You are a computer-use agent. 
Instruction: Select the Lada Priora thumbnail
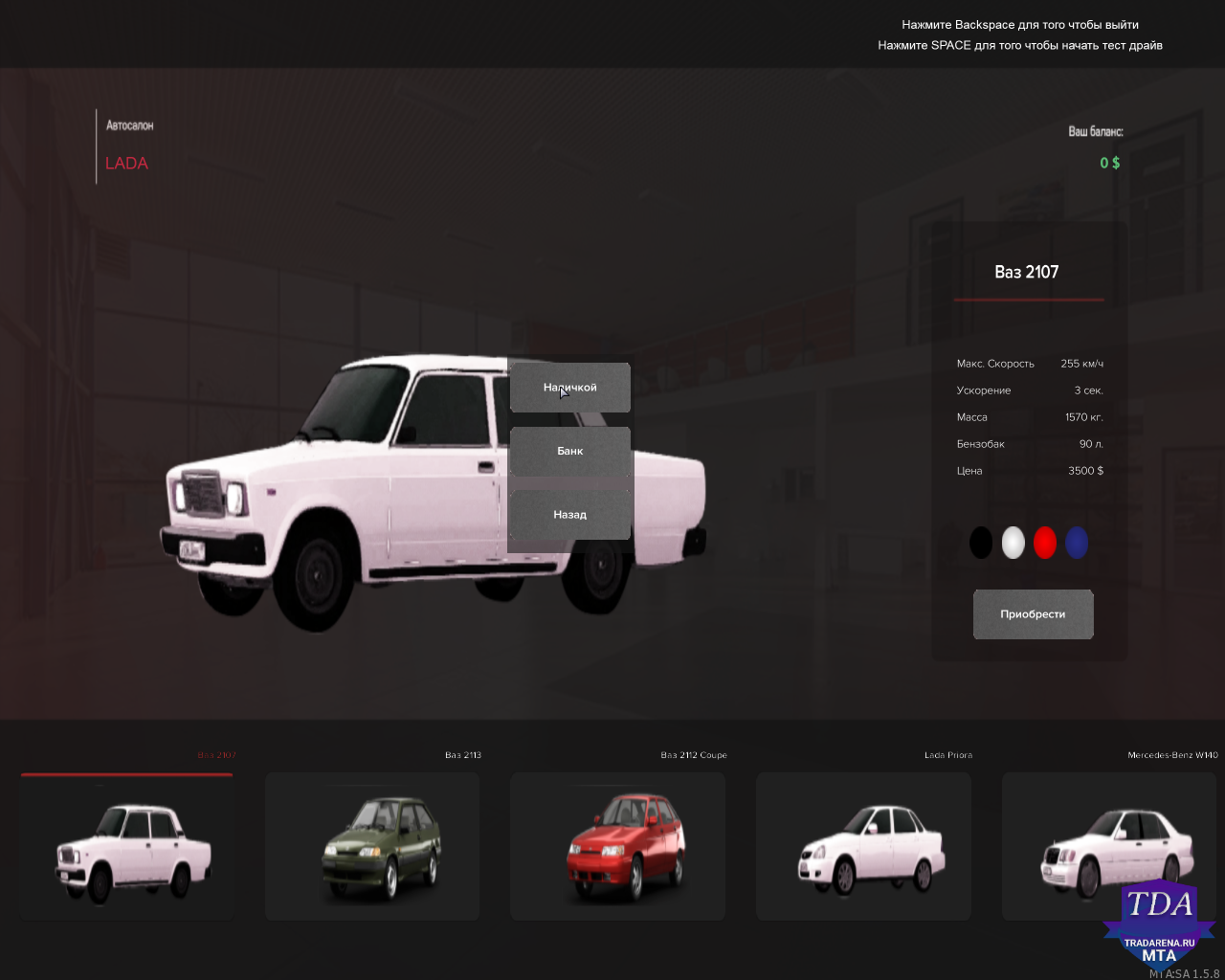click(x=864, y=847)
